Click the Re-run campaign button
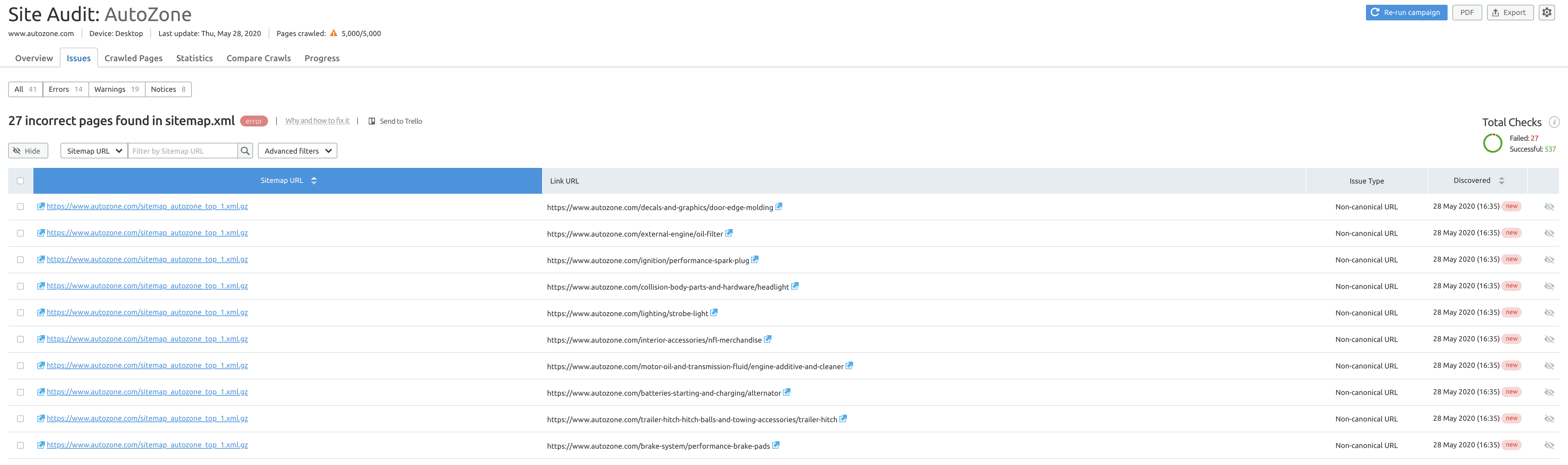Image resolution: width=1568 pixels, height=465 pixels. [1406, 12]
